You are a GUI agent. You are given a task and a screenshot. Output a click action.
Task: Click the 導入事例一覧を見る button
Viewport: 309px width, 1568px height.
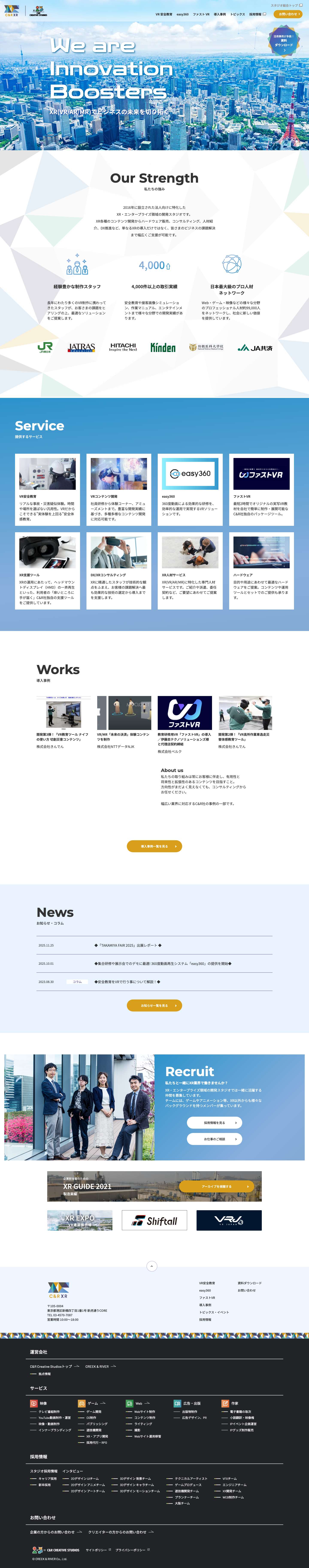pyautogui.click(x=154, y=846)
